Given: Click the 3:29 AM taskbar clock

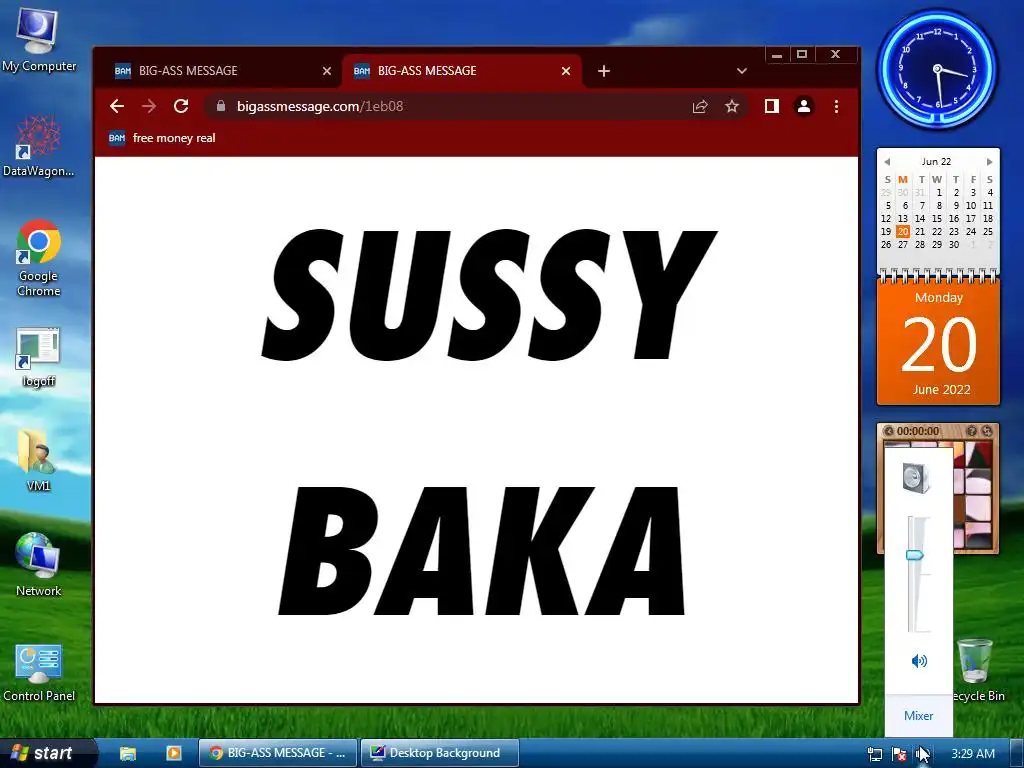Looking at the screenshot, I should [x=973, y=754].
